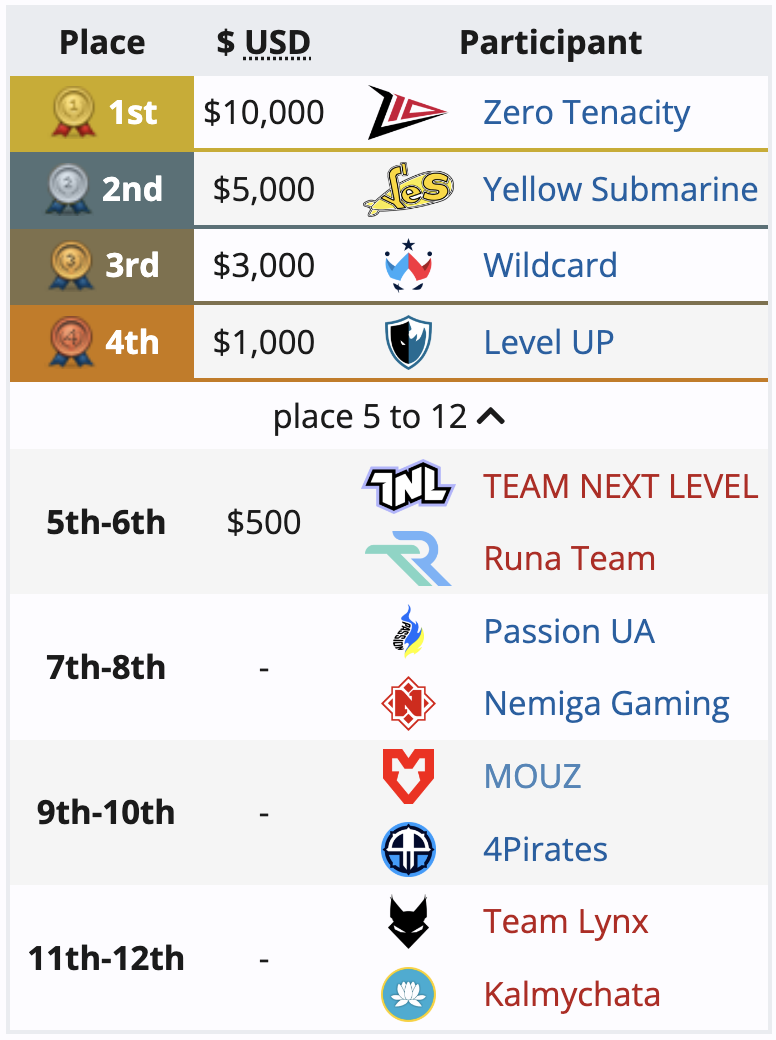Collapse the place 5 to 12 section

click(389, 417)
